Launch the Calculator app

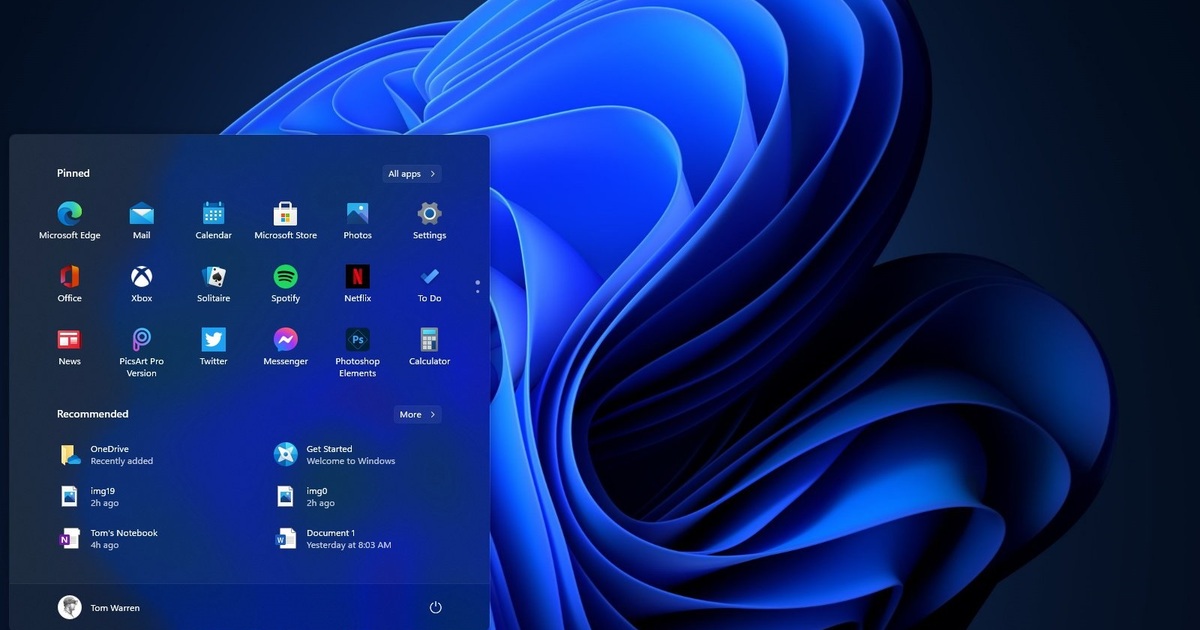point(430,347)
